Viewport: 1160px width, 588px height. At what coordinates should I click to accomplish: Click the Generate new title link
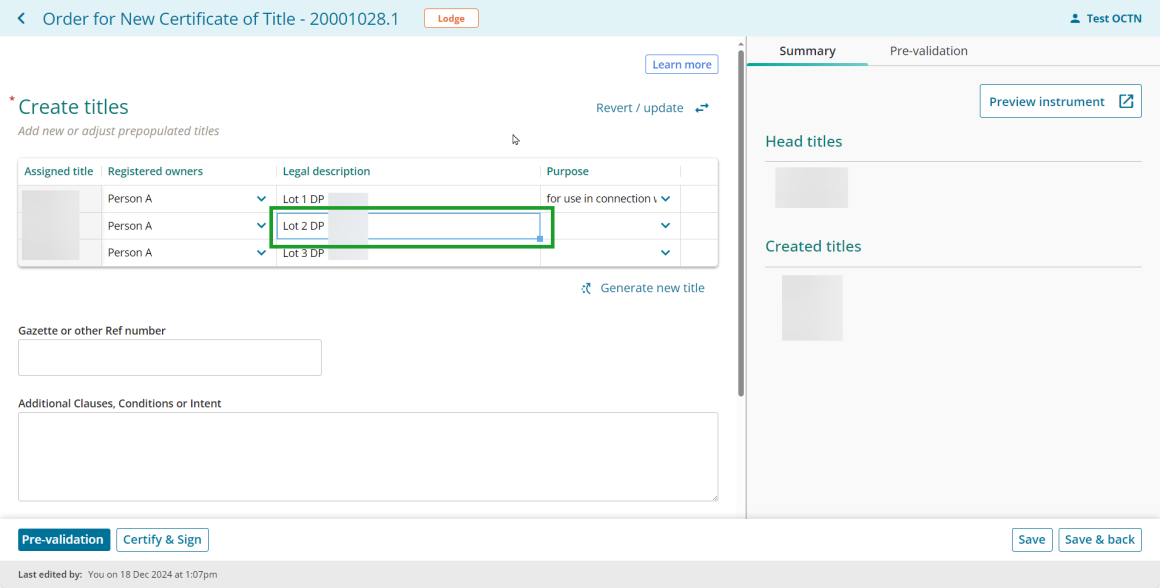[x=652, y=288]
